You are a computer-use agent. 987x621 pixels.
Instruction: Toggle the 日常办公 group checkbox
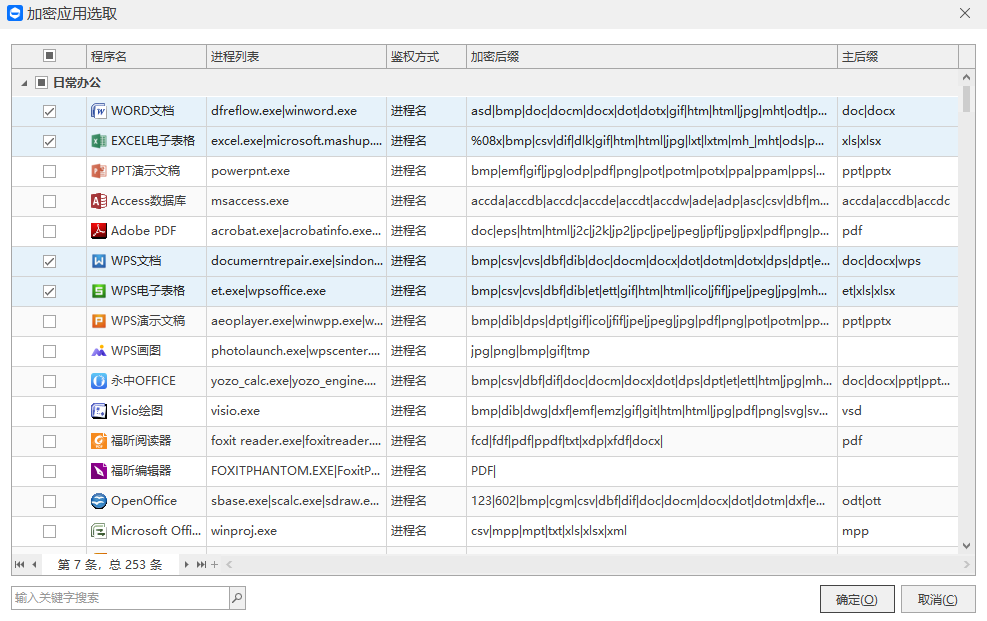tap(42, 82)
